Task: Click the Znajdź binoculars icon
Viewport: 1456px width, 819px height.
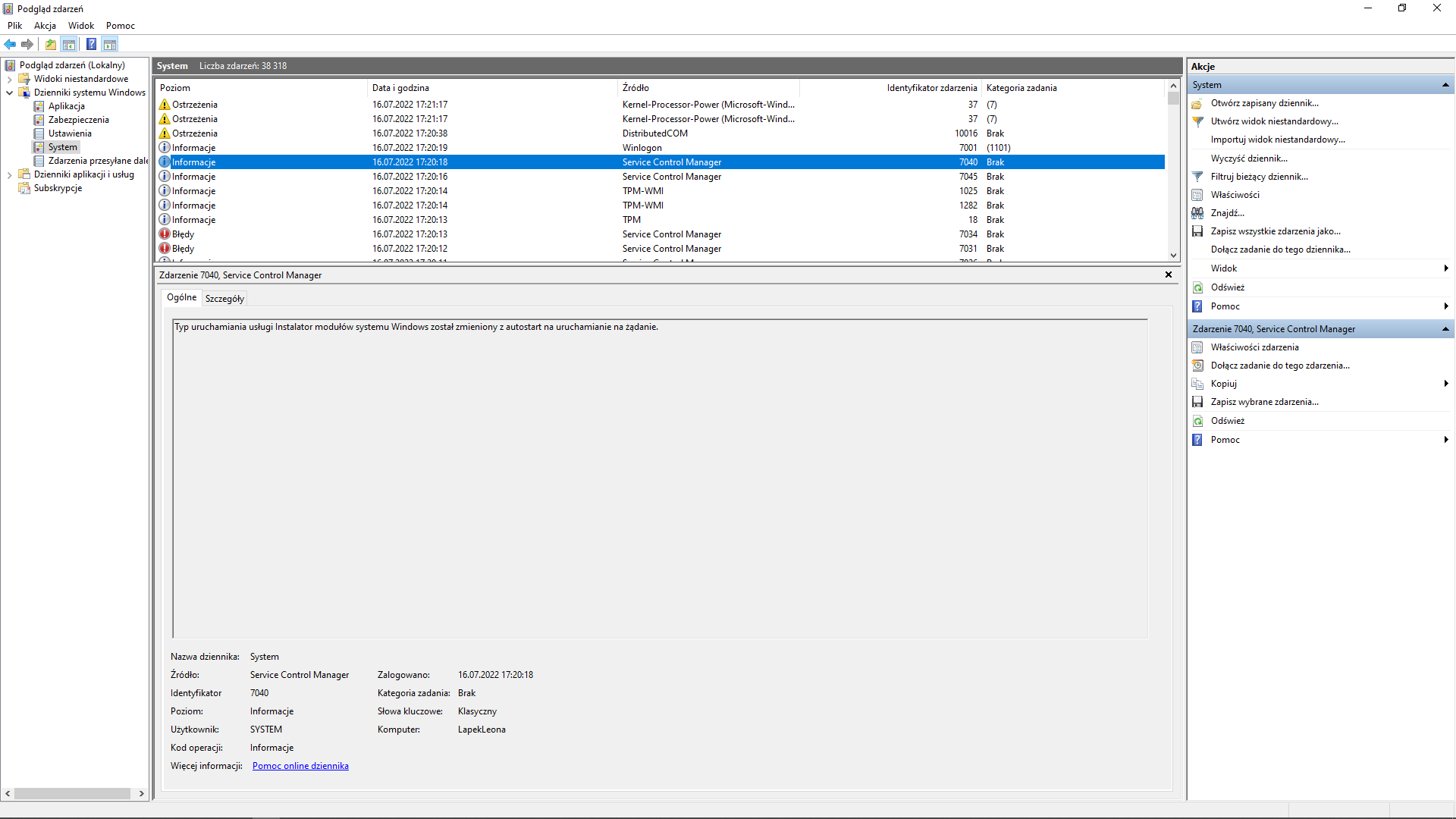Action: pos(1197,213)
